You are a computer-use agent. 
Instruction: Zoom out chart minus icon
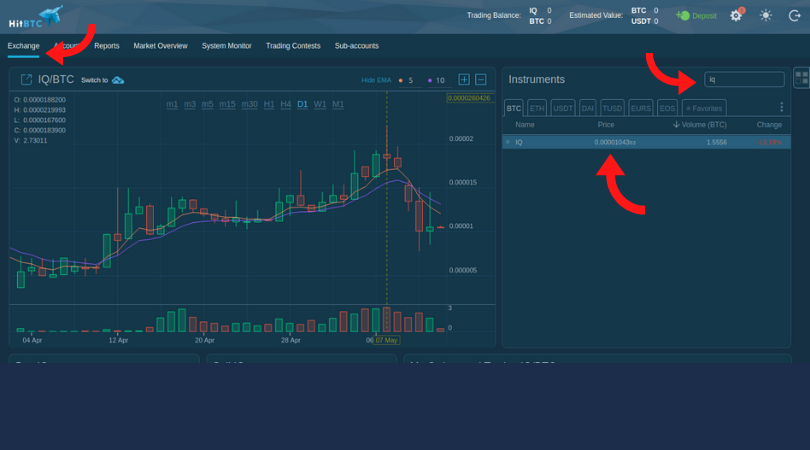[x=480, y=80]
